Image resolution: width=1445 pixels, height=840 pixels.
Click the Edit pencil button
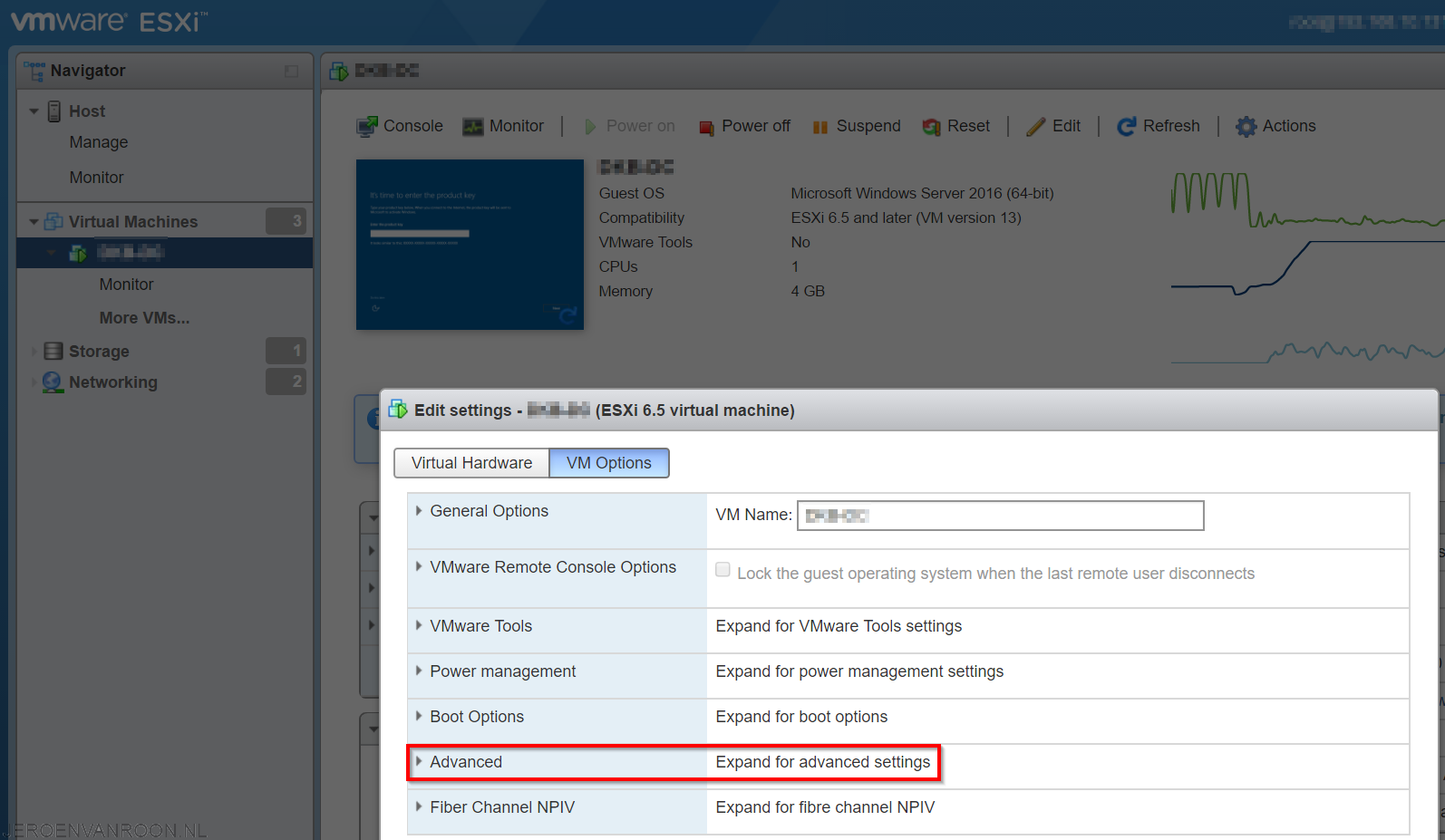[x=1053, y=126]
